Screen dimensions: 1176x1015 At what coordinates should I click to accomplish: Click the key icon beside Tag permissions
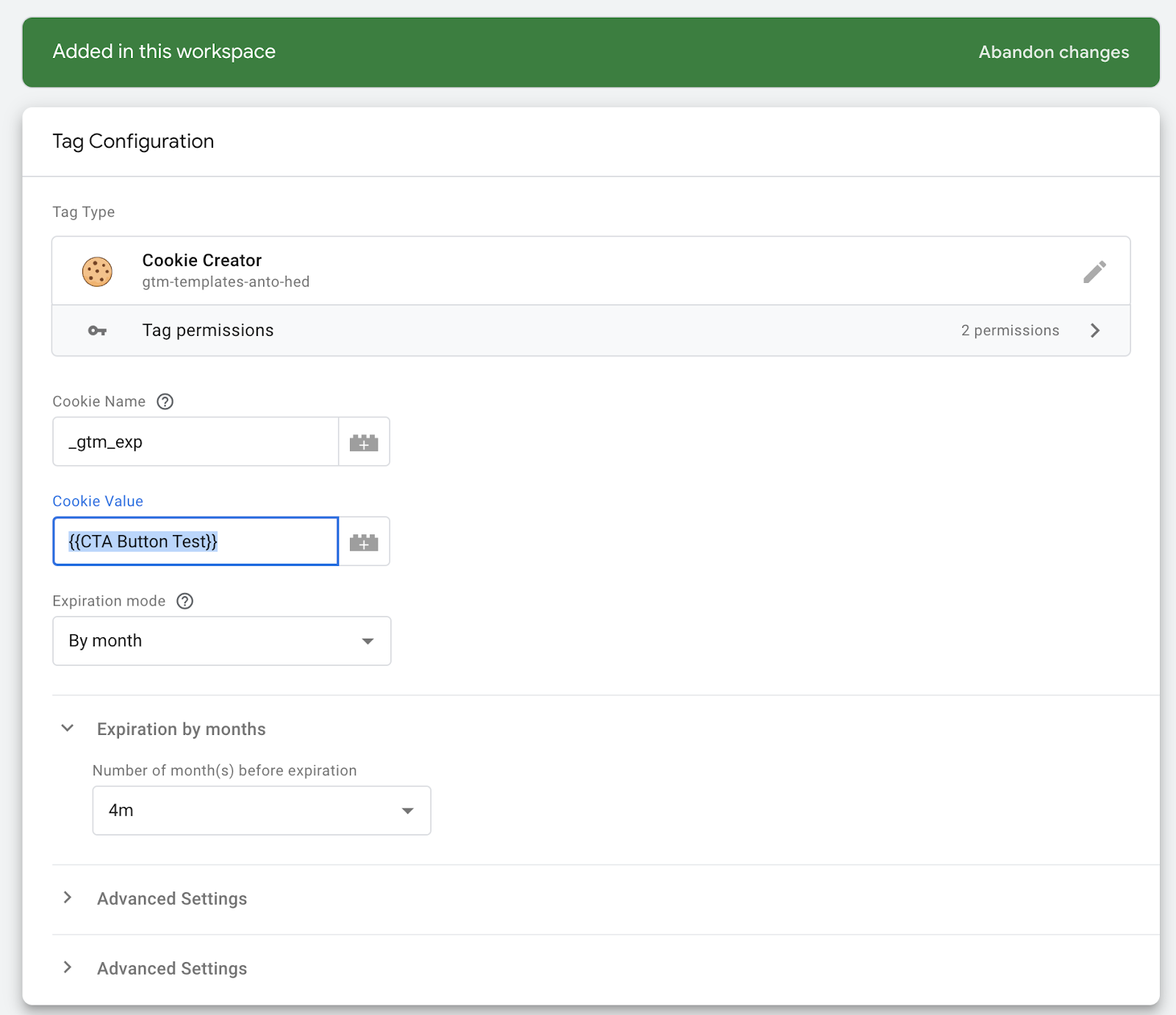pyautogui.click(x=97, y=331)
